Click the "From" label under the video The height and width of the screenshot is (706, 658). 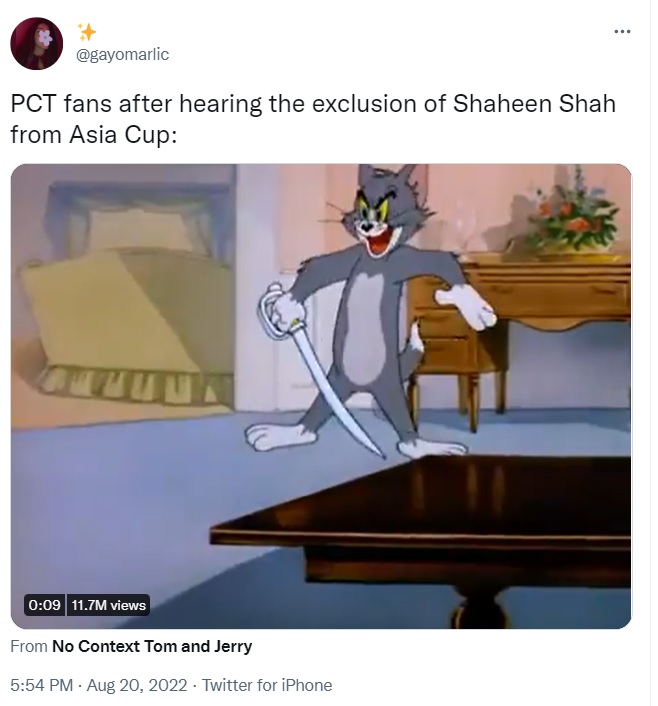tap(29, 647)
